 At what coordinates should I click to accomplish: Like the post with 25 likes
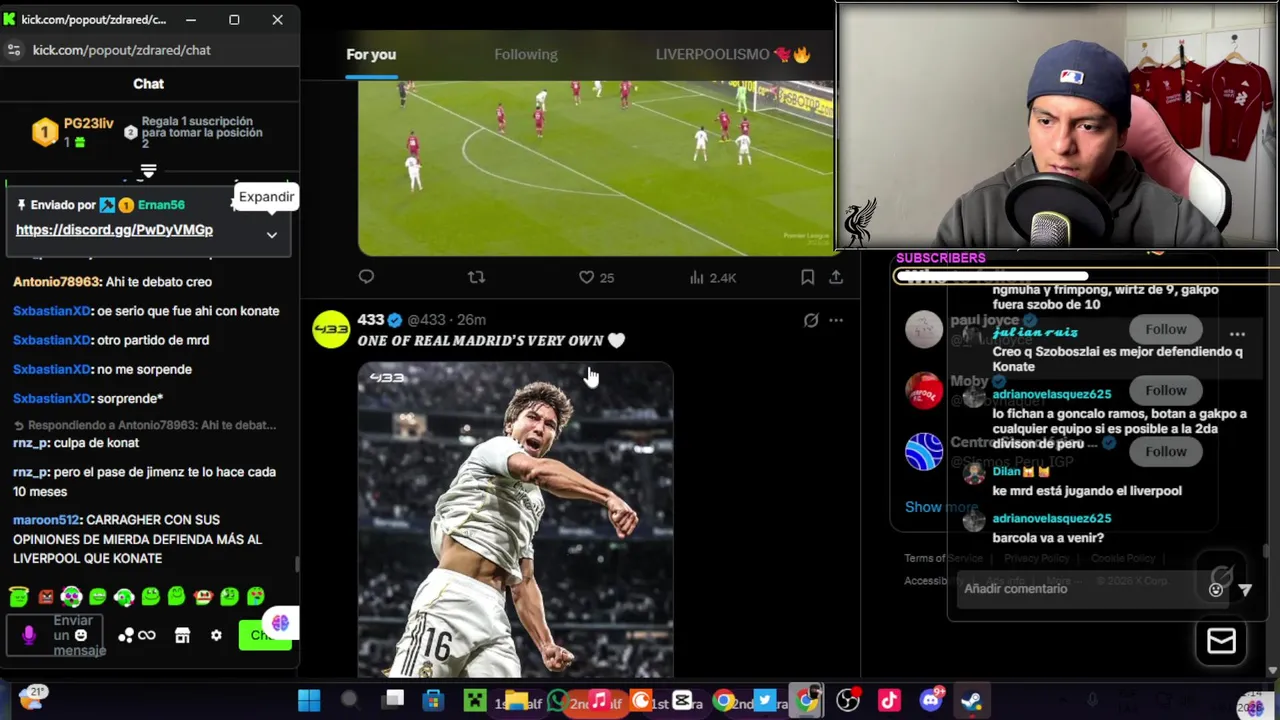(596, 277)
